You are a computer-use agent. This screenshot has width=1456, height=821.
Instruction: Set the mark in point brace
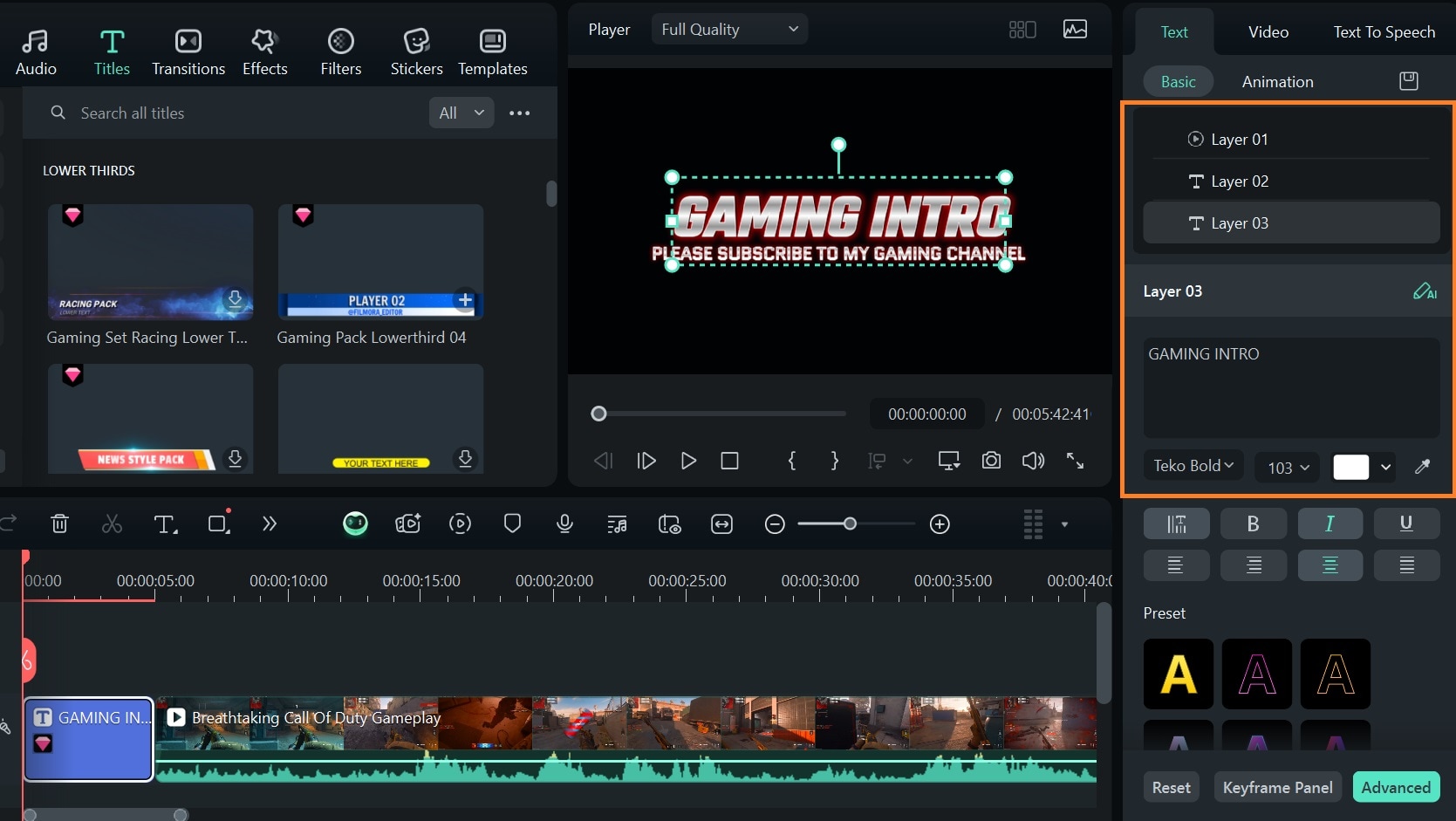coord(792,461)
